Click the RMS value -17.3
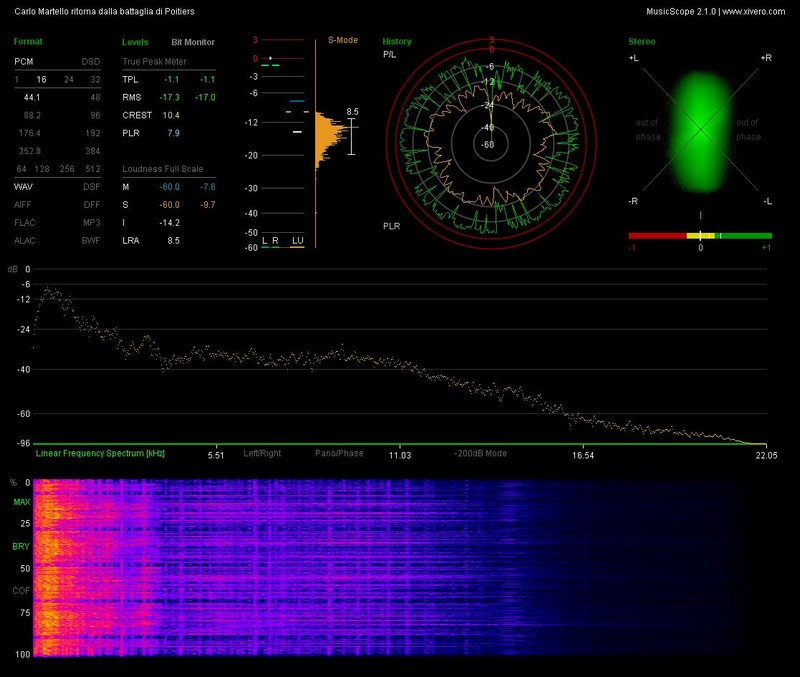 (170, 97)
